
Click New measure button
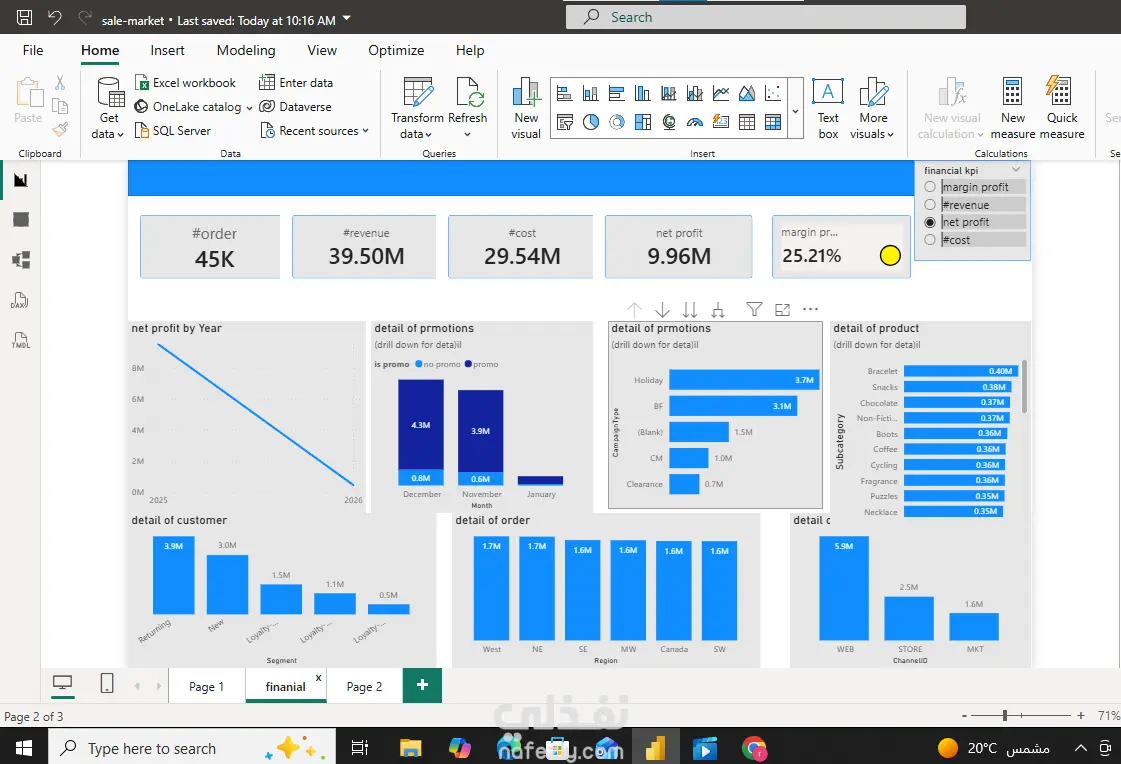tap(1012, 108)
